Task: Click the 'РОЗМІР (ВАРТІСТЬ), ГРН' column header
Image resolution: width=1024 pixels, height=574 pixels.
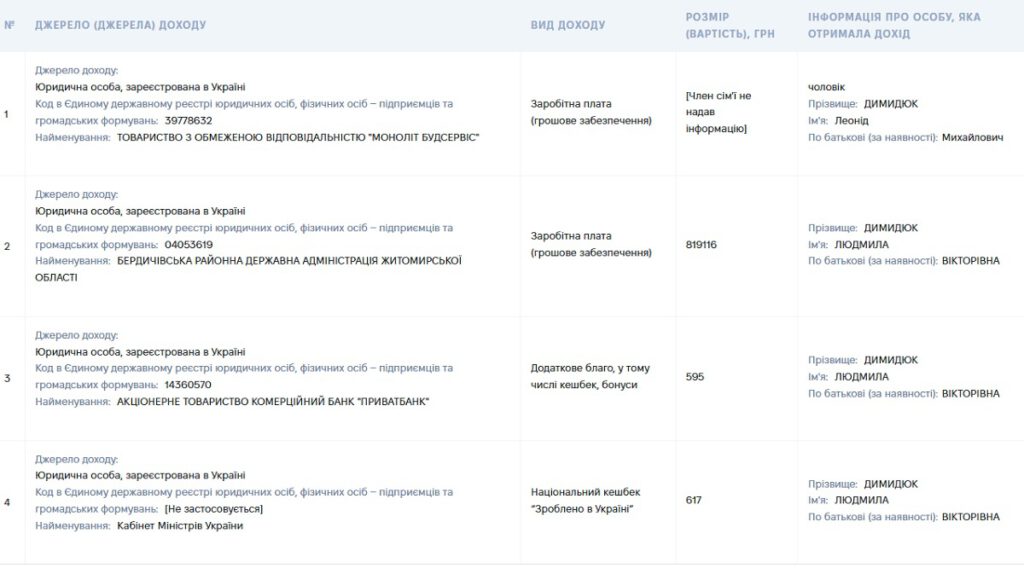Action: coord(729,25)
